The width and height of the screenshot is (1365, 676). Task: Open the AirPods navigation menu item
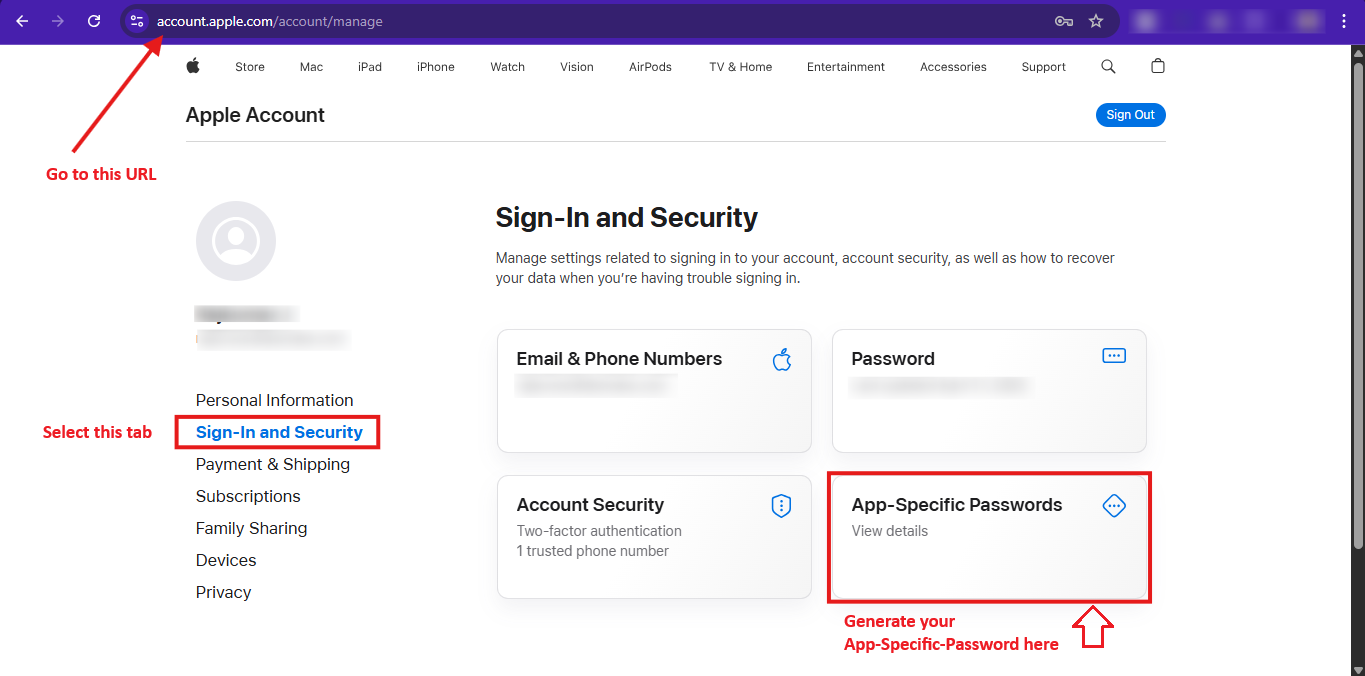coord(650,67)
